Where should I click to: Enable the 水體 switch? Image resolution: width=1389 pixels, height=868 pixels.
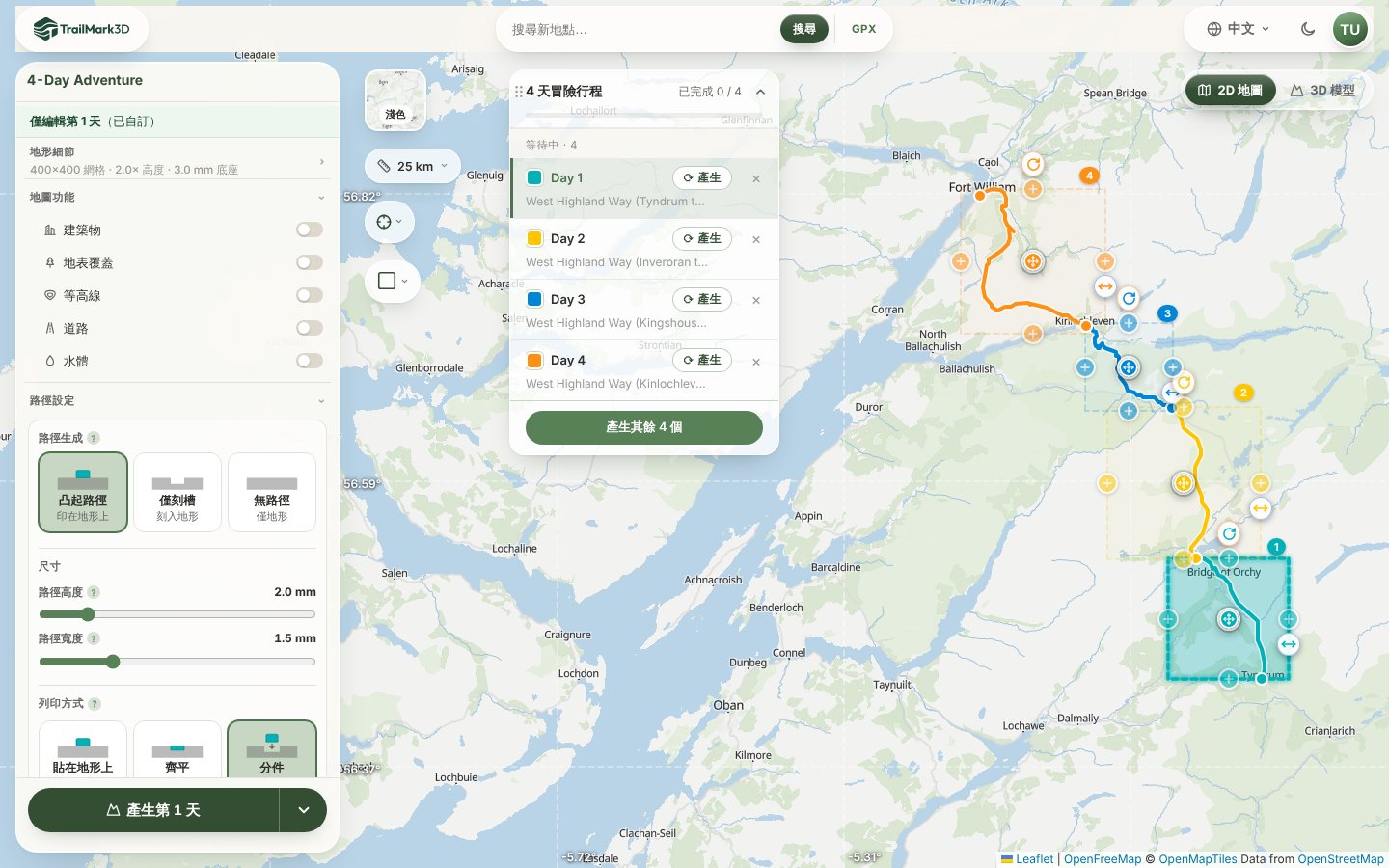coord(310,361)
